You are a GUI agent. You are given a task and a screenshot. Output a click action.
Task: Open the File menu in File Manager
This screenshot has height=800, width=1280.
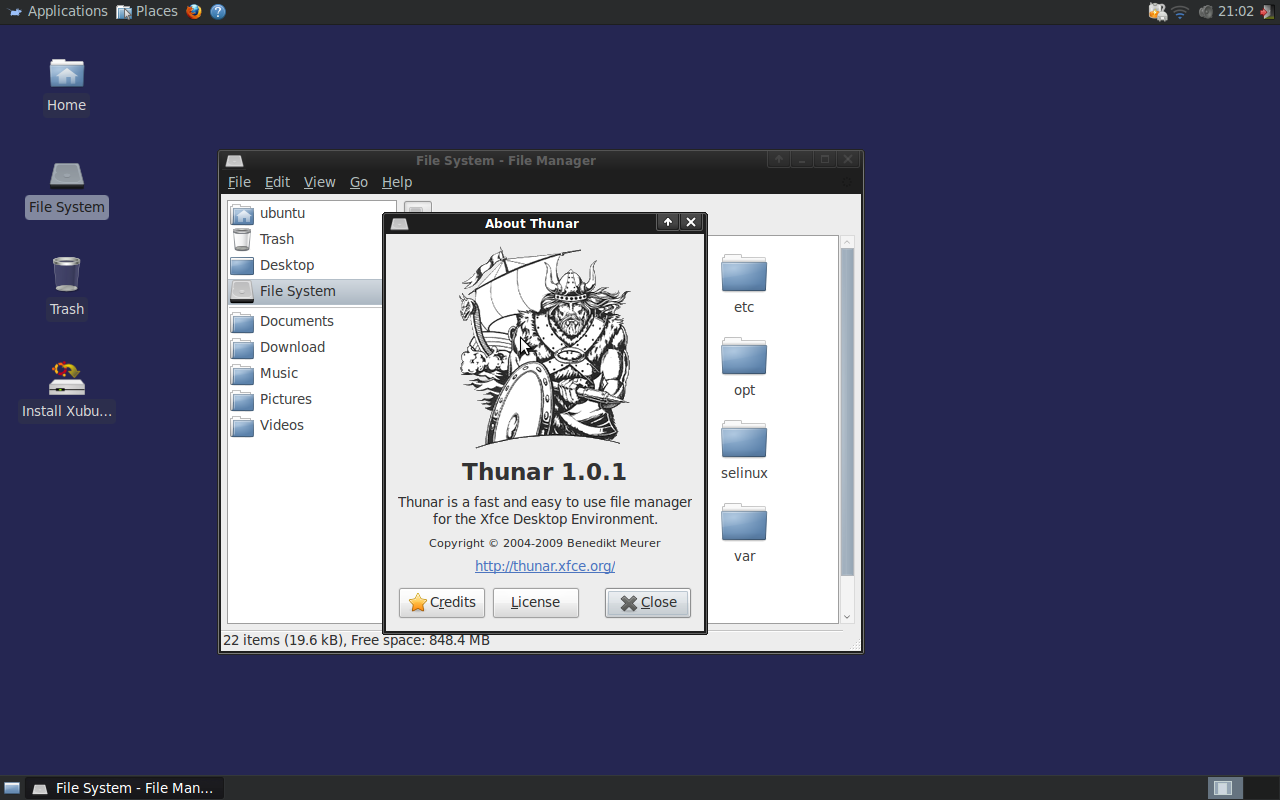[239, 182]
